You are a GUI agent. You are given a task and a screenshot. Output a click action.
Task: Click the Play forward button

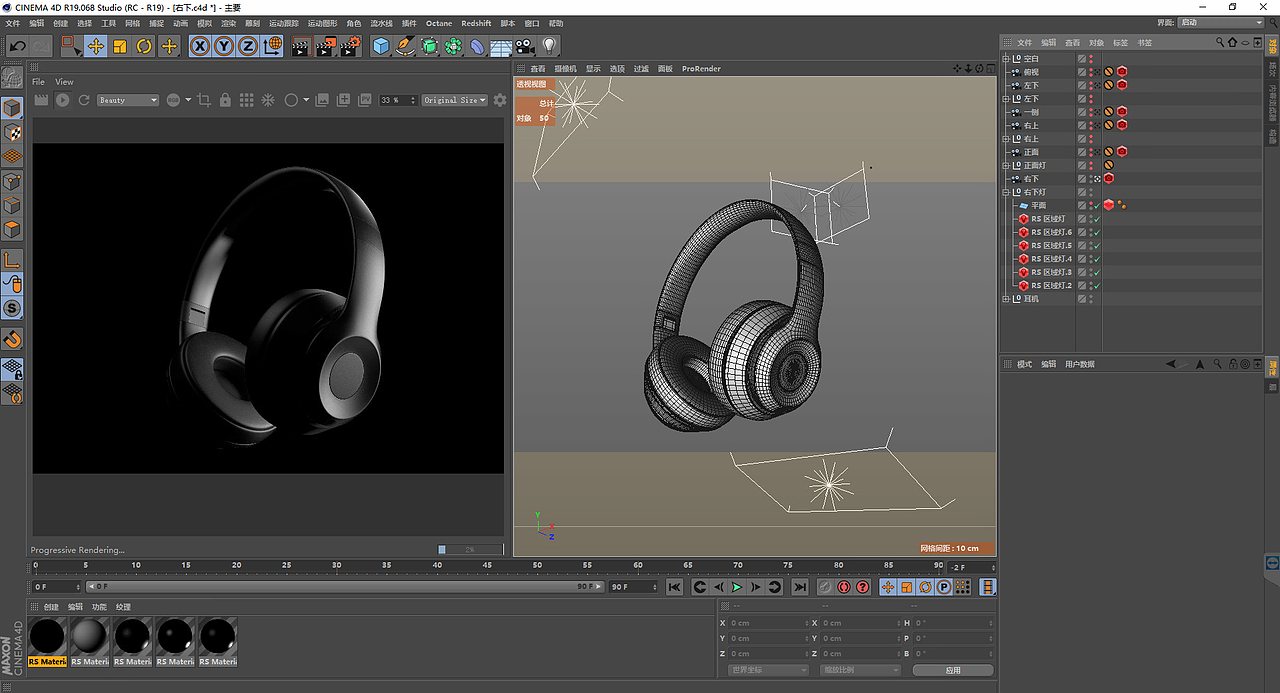(737, 587)
